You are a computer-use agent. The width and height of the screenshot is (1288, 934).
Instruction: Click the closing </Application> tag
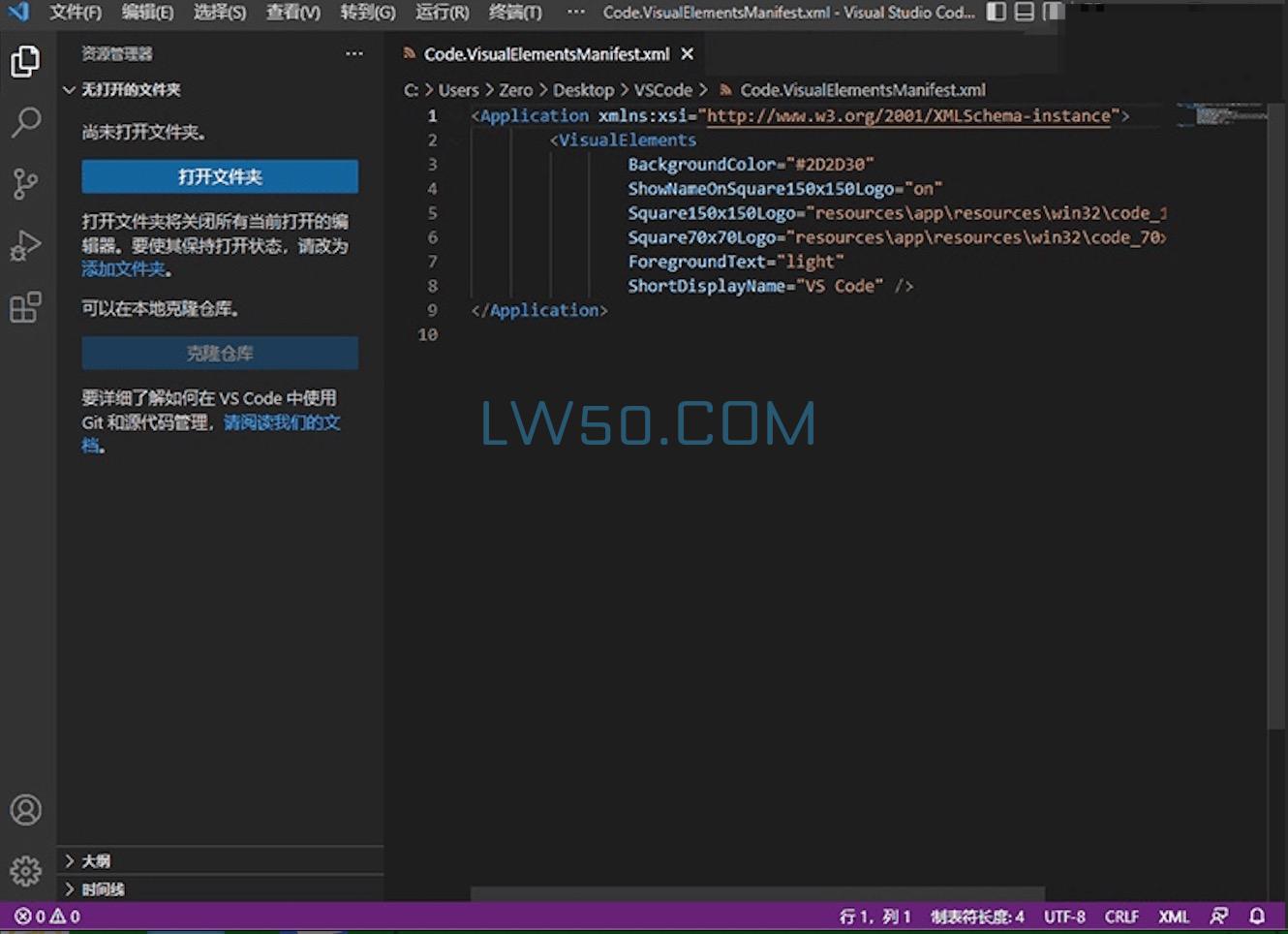(538, 310)
